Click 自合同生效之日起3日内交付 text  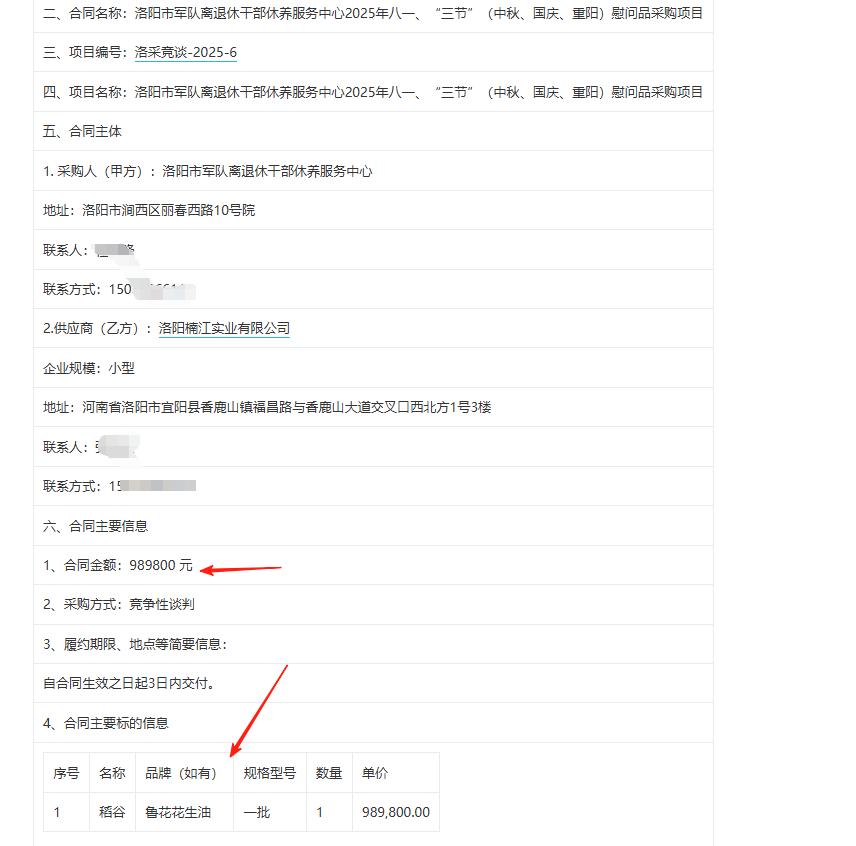click(x=128, y=683)
